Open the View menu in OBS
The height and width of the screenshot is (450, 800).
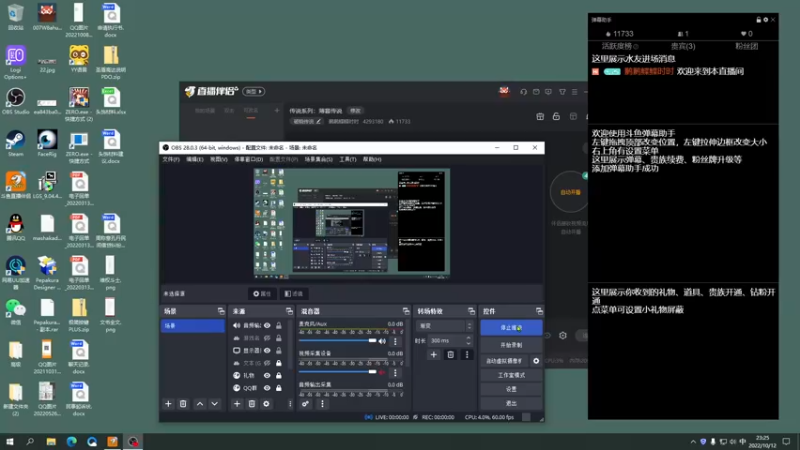coord(218,159)
